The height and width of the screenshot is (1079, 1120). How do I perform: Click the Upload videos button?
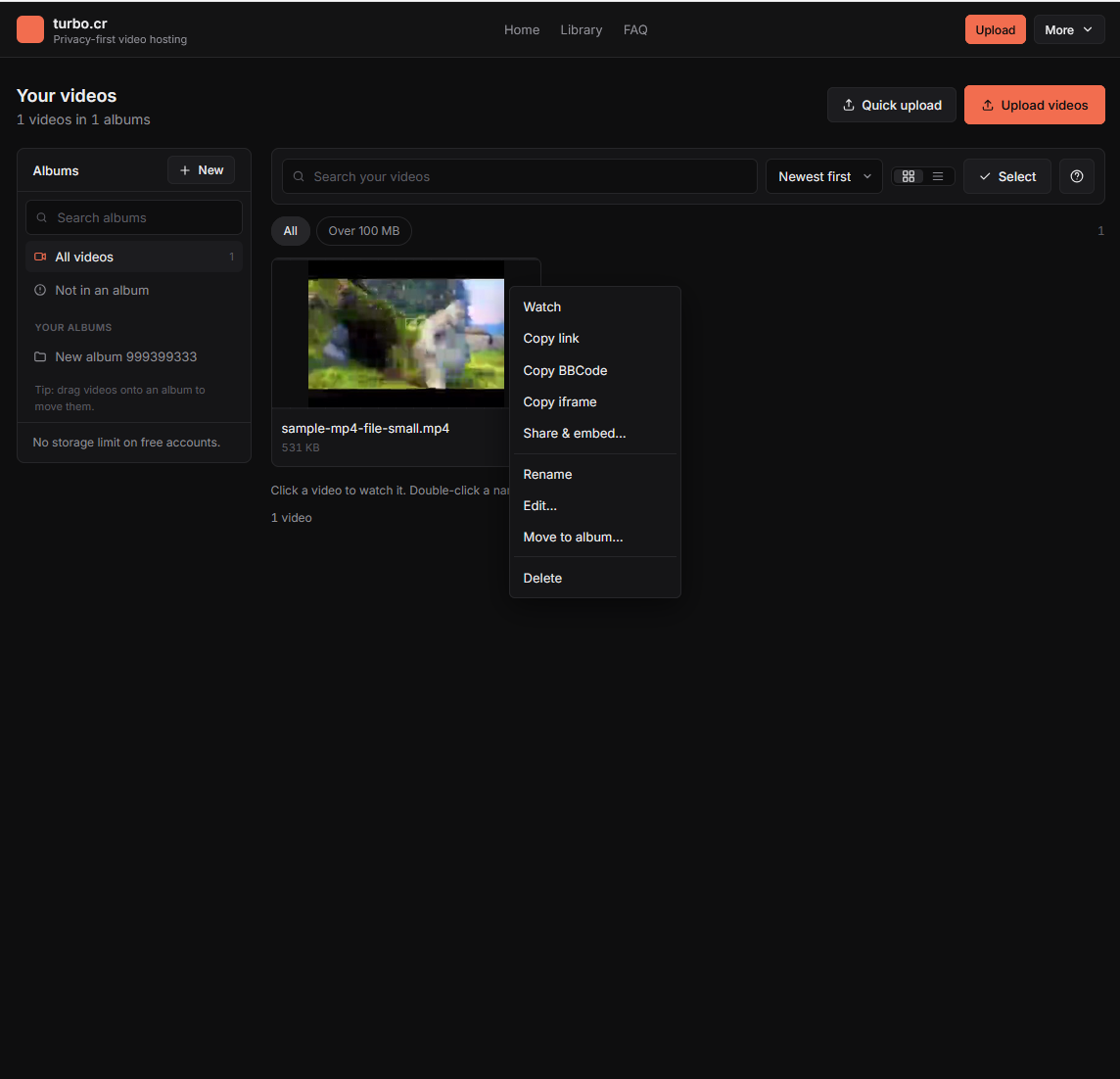(1034, 105)
